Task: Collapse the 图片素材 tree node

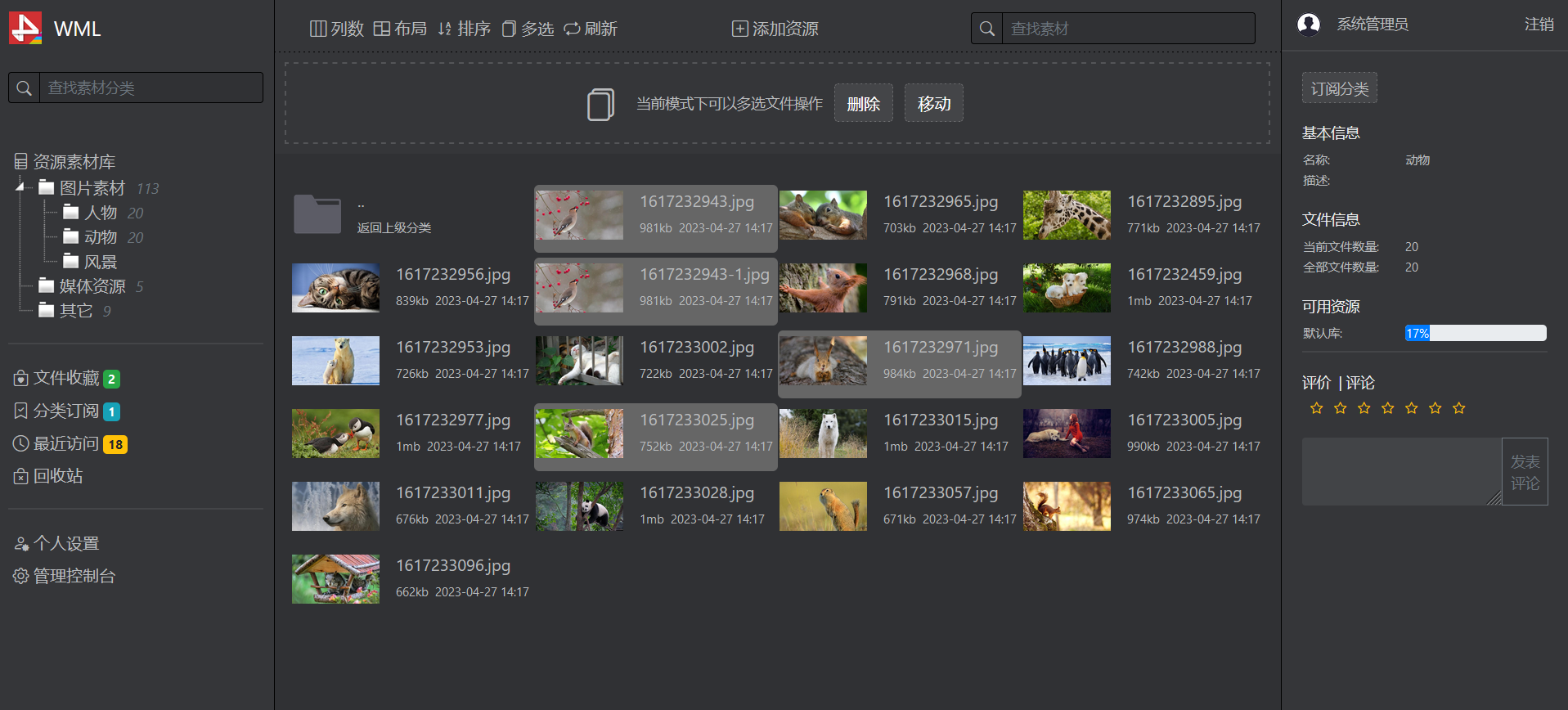Action: pos(20,187)
